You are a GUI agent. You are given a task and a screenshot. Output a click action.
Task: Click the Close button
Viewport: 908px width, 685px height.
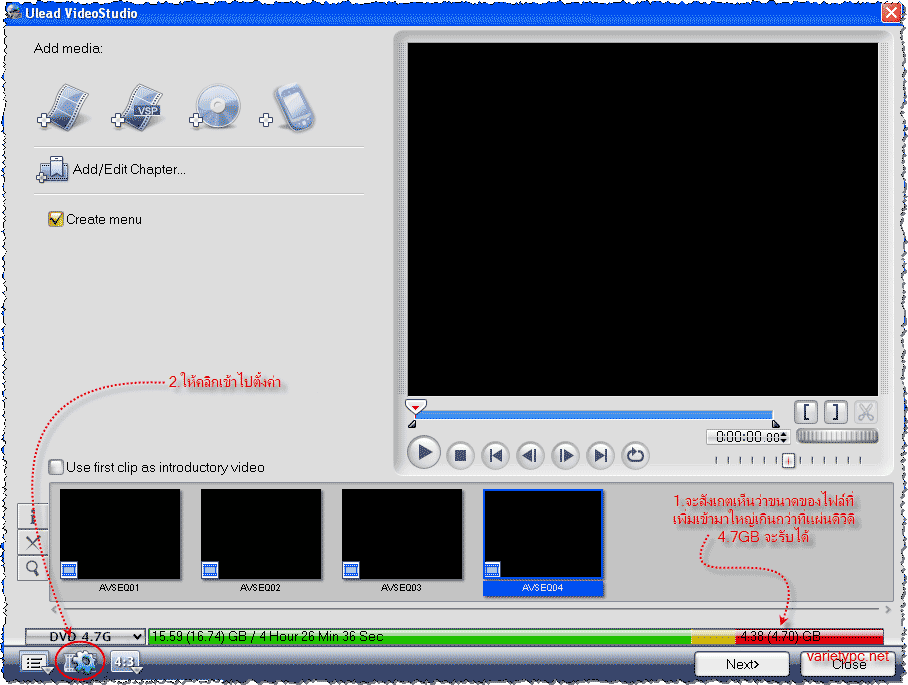coord(848,664)
